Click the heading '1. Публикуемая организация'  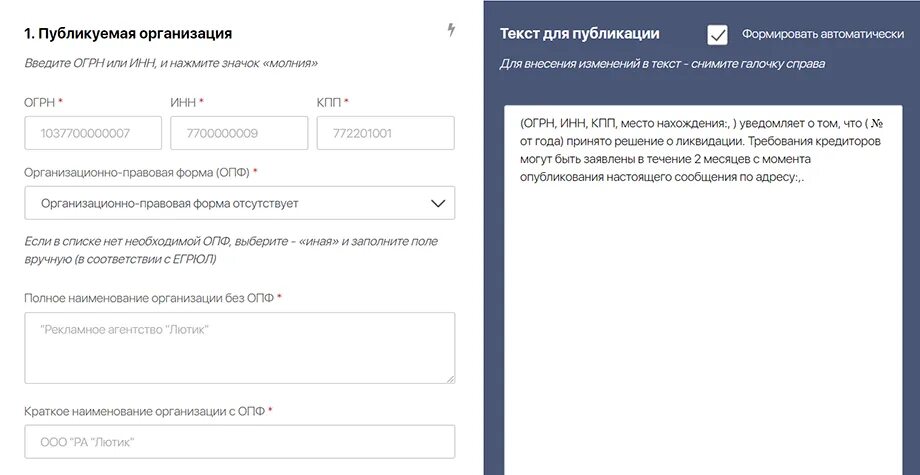click(128, 33)
